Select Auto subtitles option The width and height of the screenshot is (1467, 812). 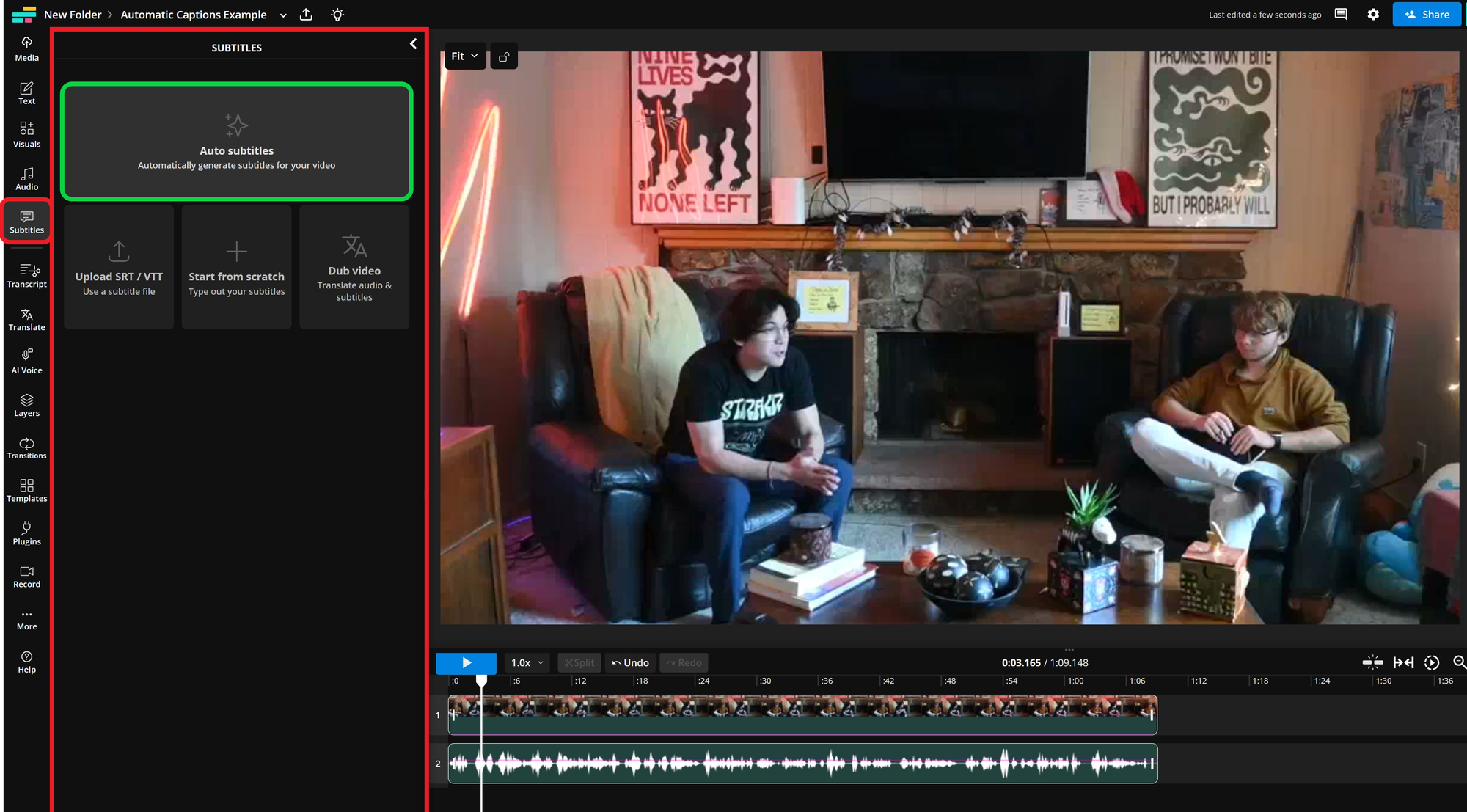click(236, 142)
